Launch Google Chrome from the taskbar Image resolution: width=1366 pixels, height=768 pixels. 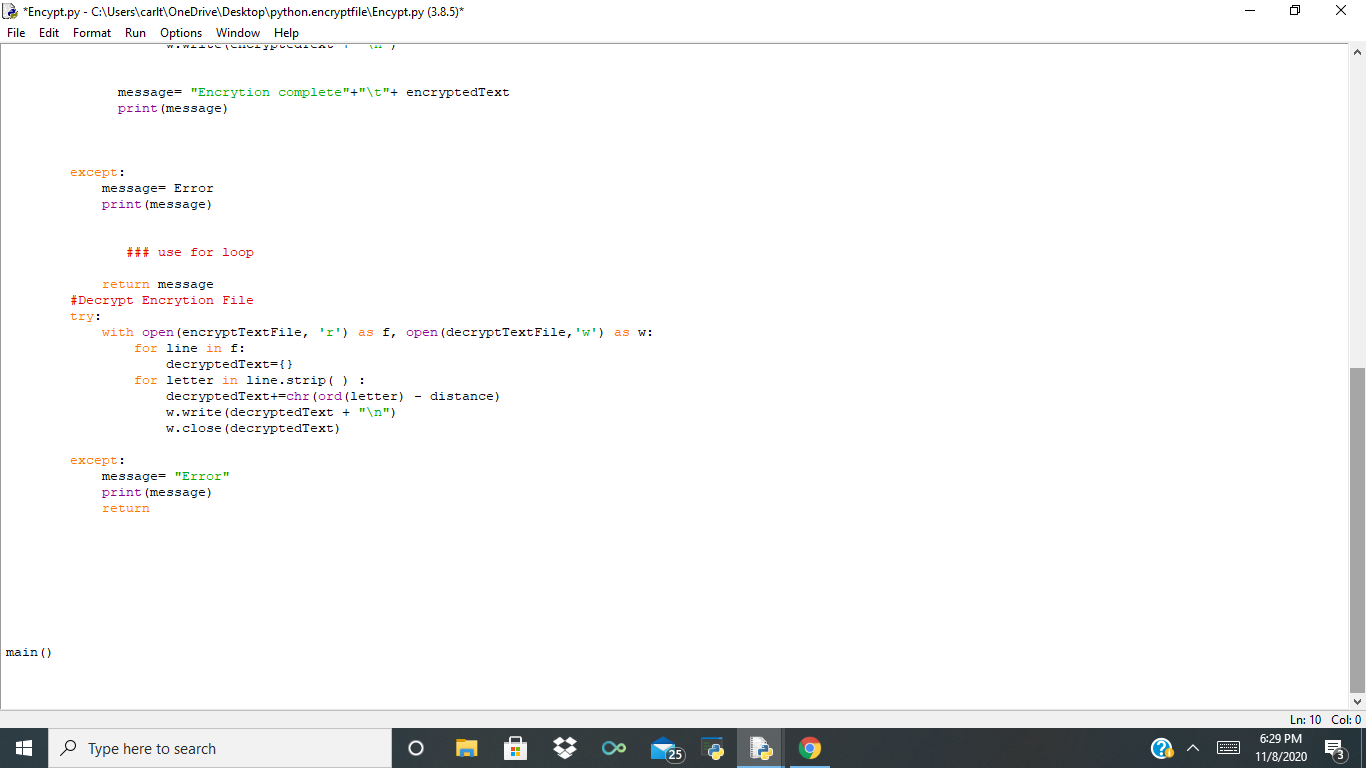tap(808, 747)
